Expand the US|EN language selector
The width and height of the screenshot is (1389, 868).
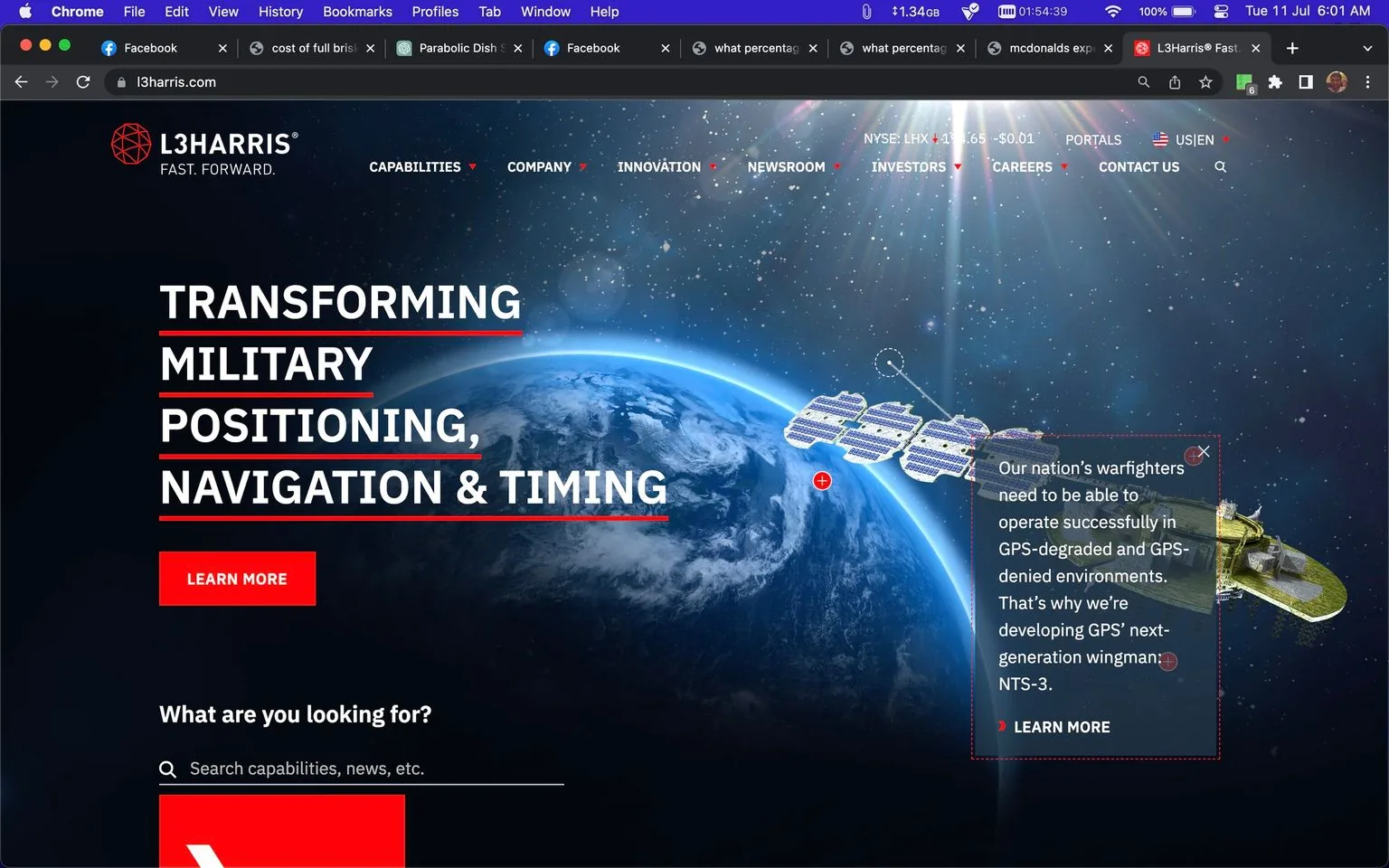pos(1192,139)
